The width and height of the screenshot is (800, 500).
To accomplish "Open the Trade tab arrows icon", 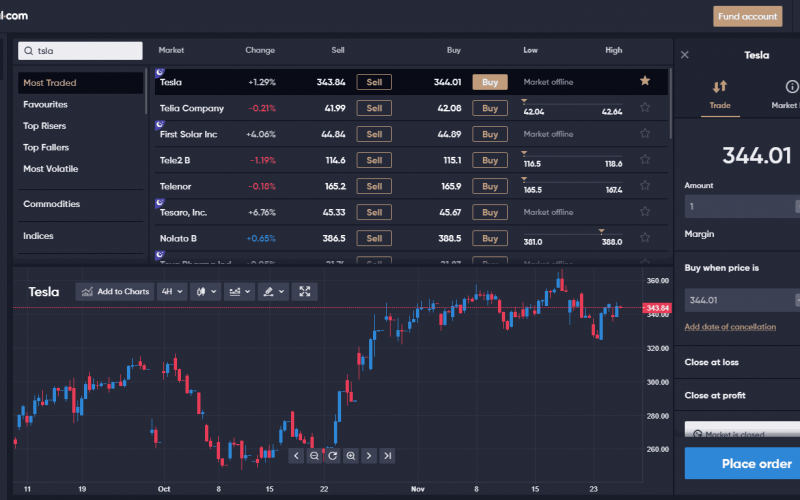I will [x=720, y=87].
